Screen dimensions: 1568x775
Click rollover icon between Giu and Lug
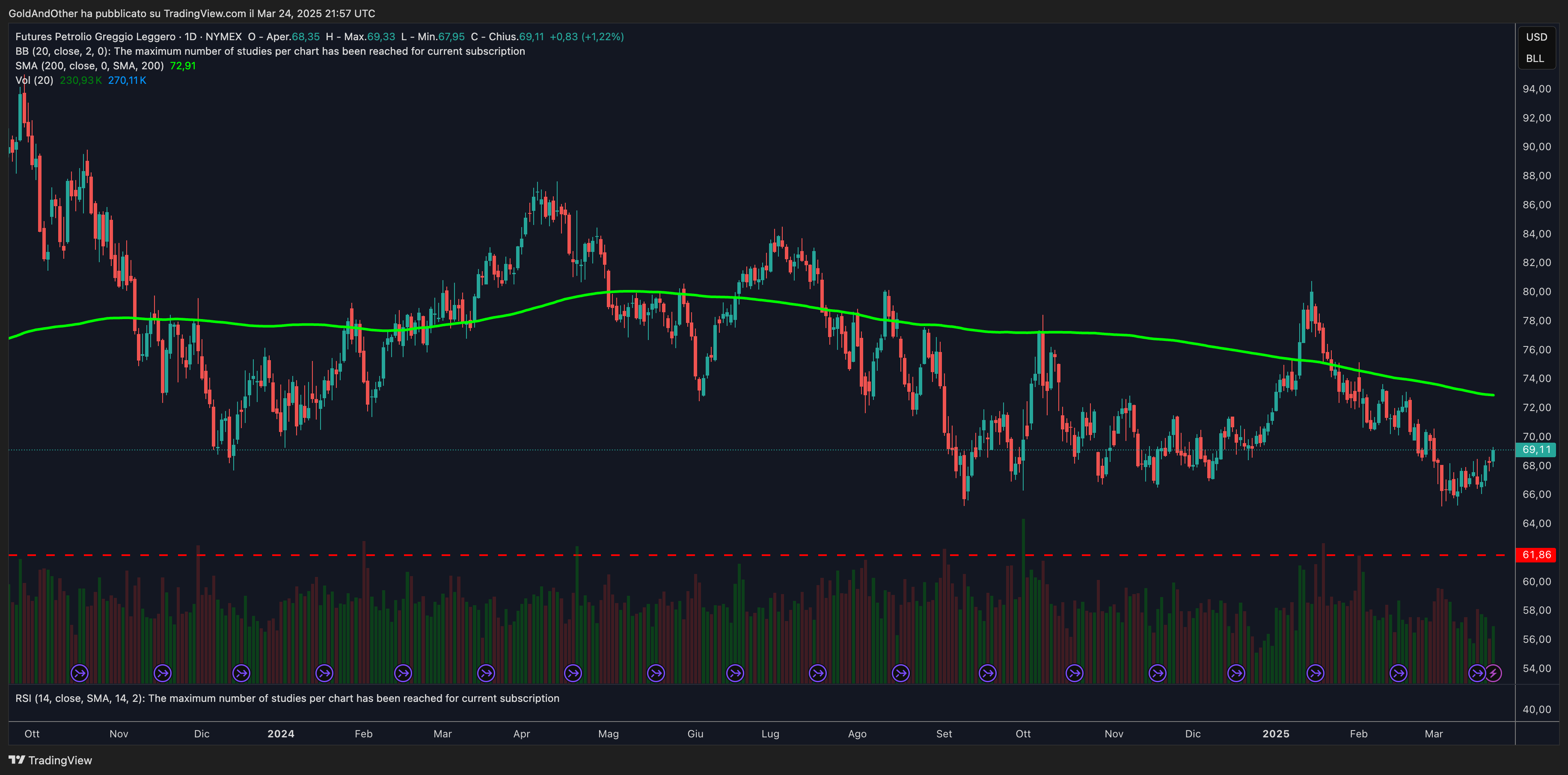735,673
